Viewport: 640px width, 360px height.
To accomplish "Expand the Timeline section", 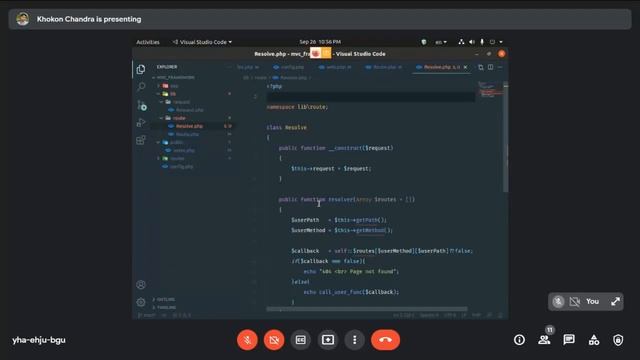I will [165, 307].
